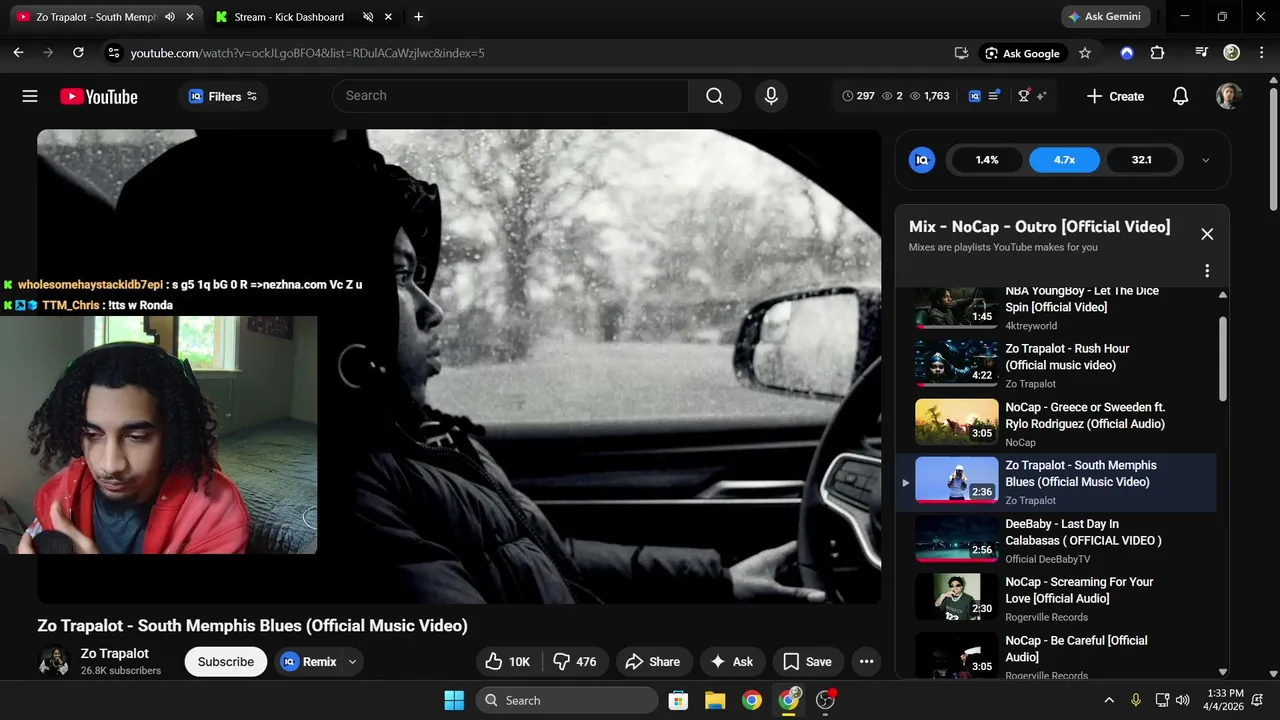Open the blue NordVPN-style extension icon

(x=1127, y=53)
